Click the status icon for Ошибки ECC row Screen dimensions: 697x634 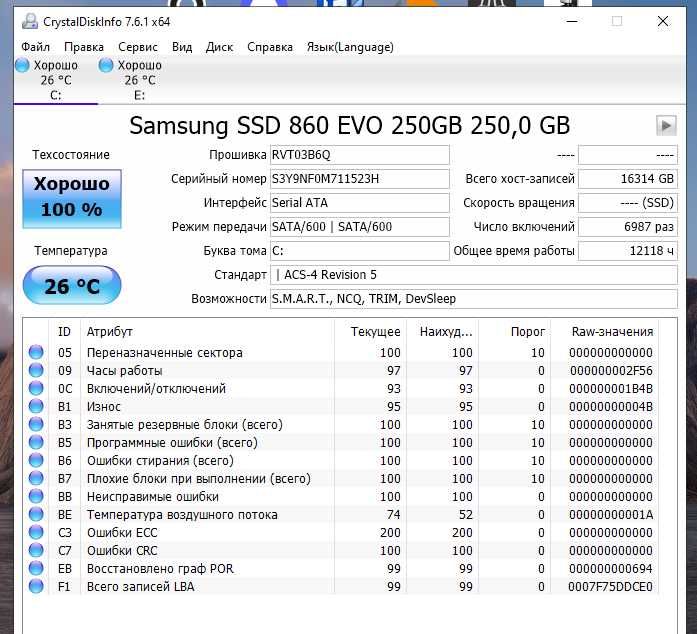click(36, 532)
